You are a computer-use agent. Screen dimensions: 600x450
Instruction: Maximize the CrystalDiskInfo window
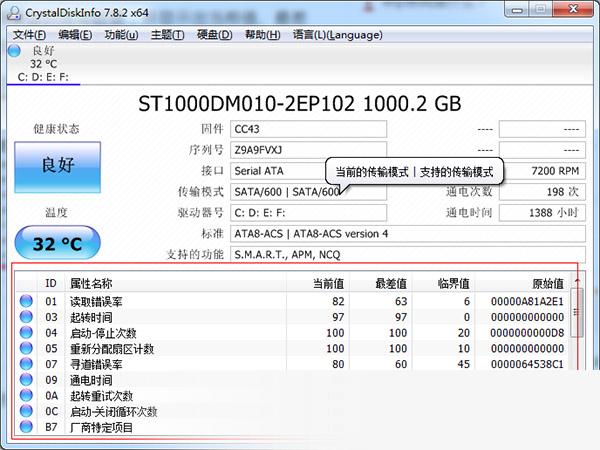540,10
